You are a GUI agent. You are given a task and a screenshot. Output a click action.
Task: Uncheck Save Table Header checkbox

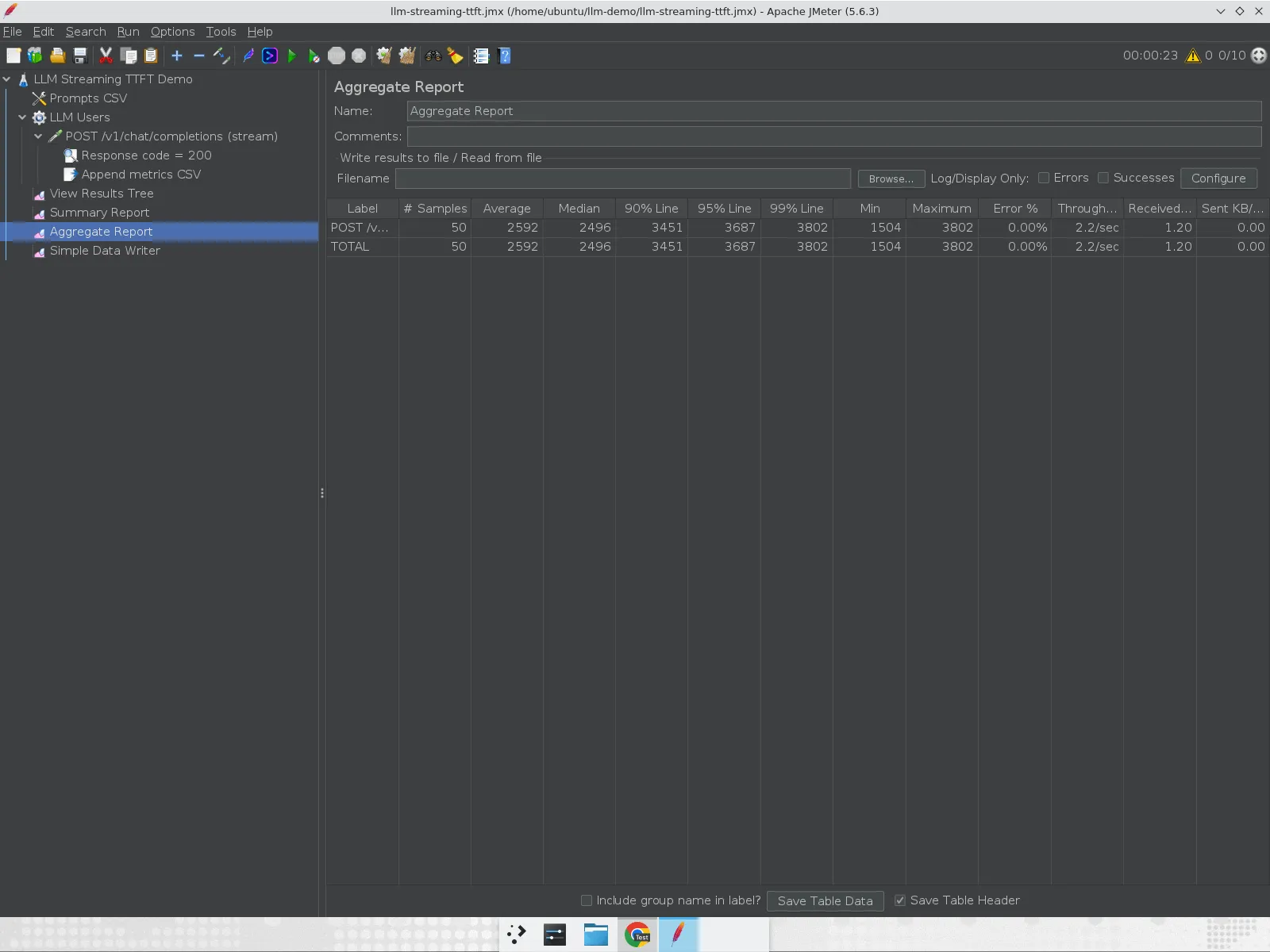(900, 900)
